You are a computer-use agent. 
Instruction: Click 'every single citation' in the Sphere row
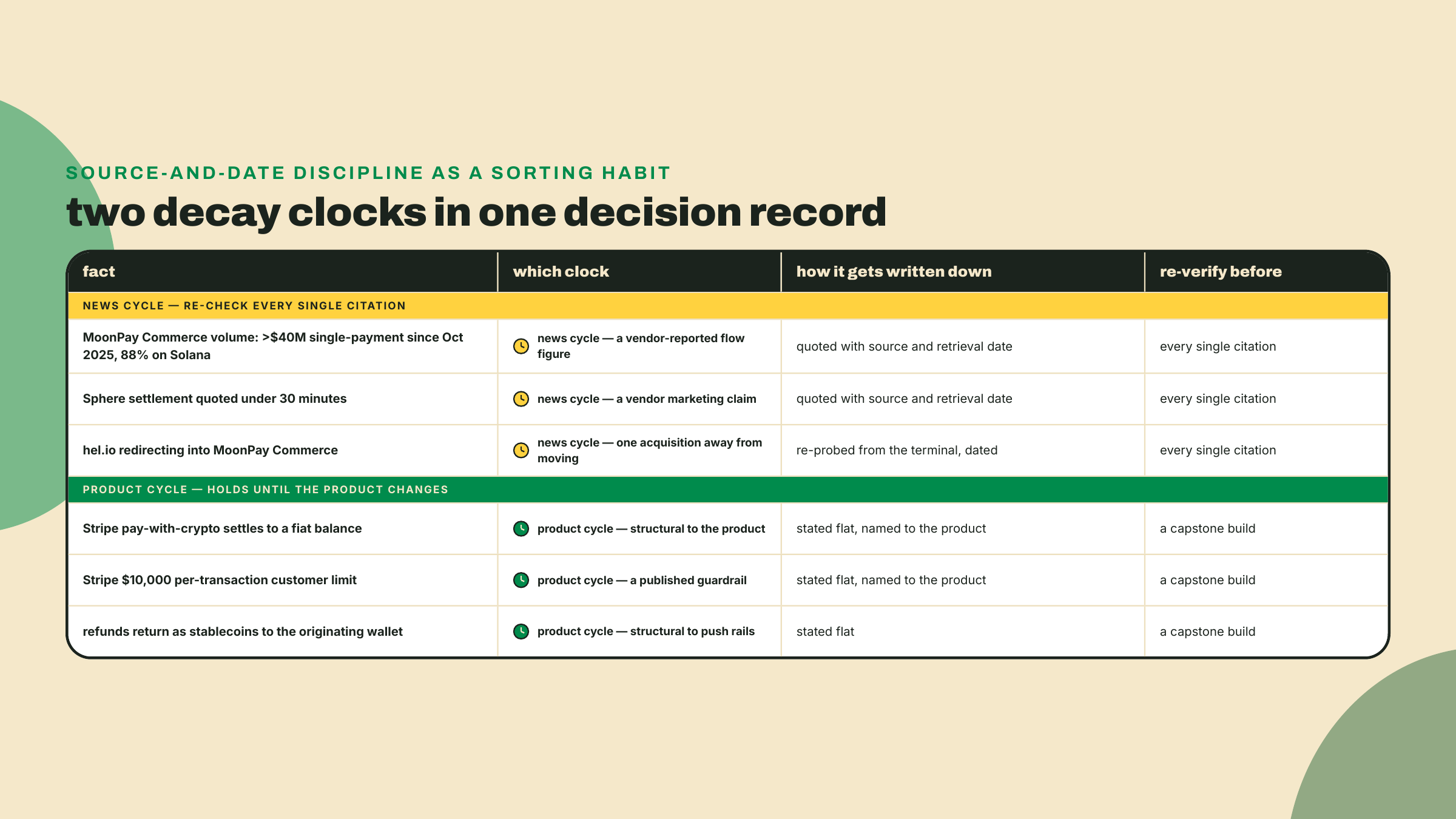1218,399
